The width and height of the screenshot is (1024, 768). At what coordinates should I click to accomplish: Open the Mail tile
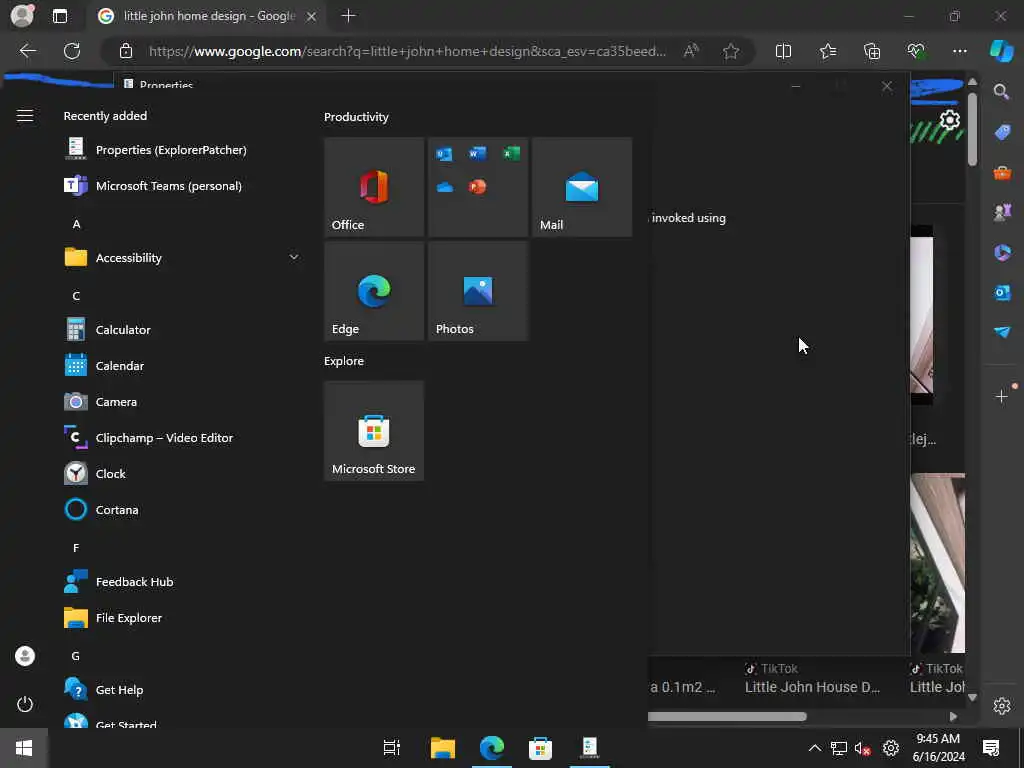coord(582,187)
